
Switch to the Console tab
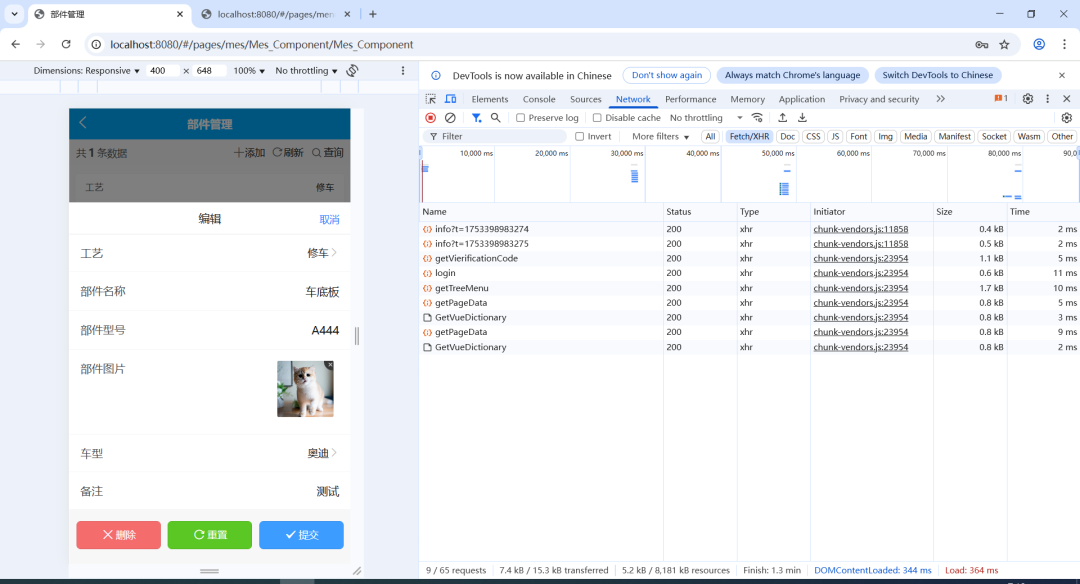(539, 99)
